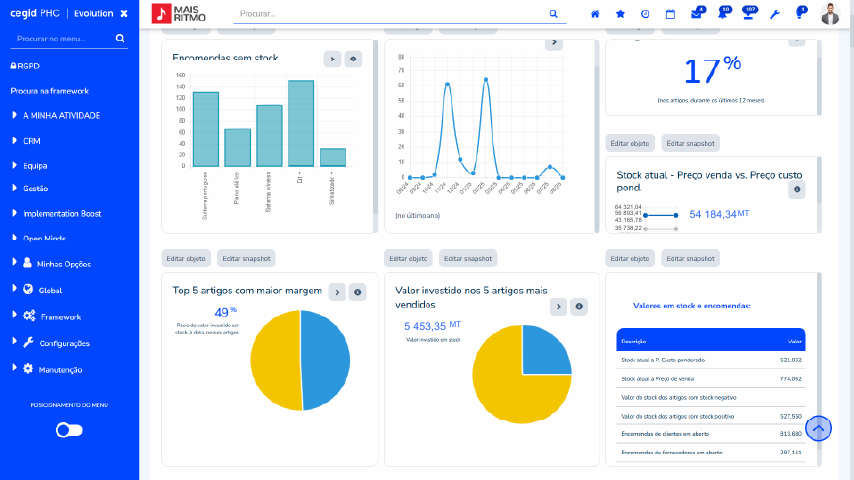Click the wrench tools icon in header
The height and width of the screenshot is (480, 854).
pos(774,14)
